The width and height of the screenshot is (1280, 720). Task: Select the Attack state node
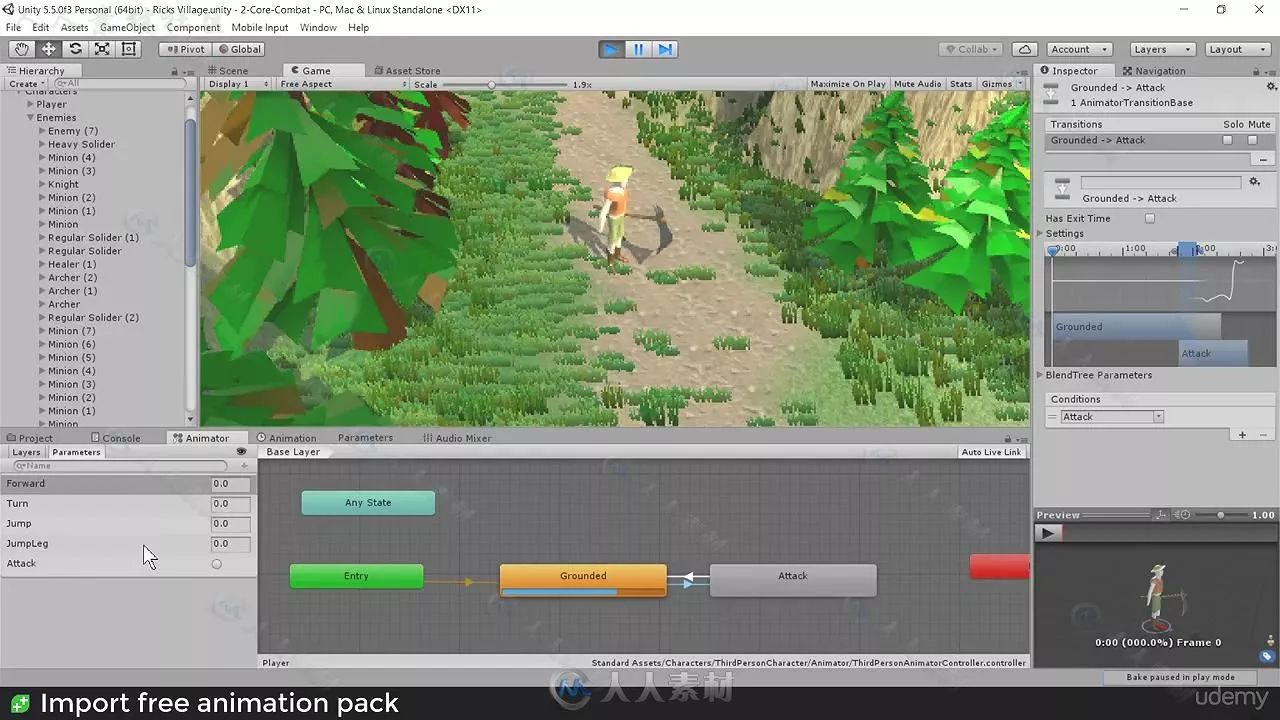point(793,580)
